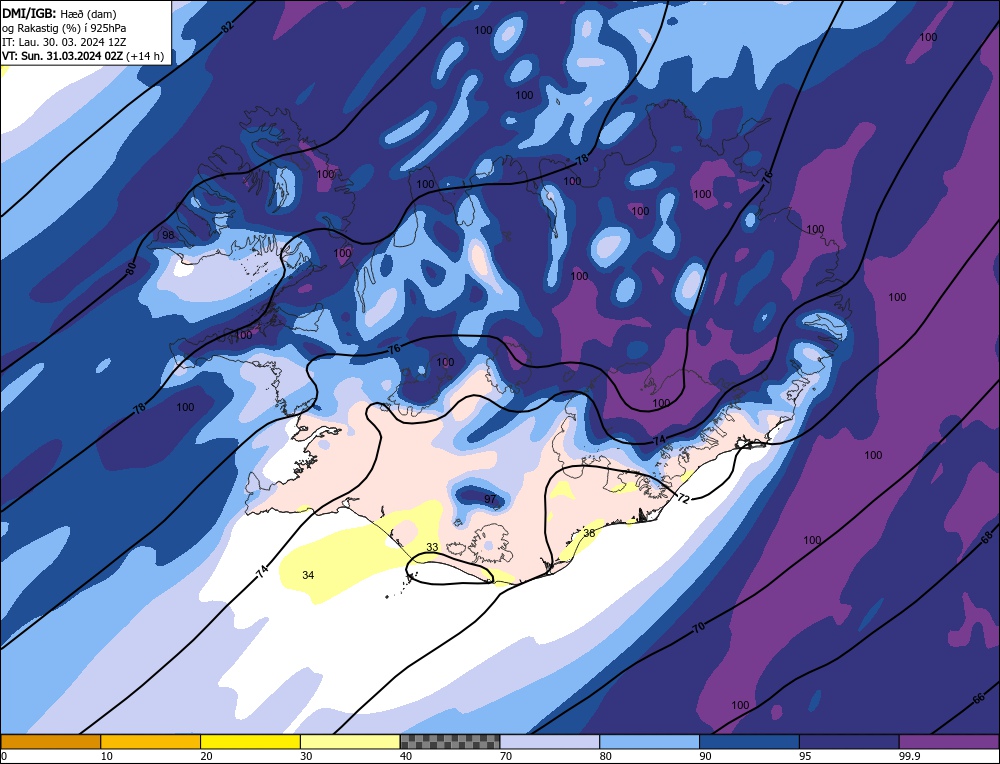Click the '80' contour line label
The image size is (1000, 764).
tap(131, 268)
